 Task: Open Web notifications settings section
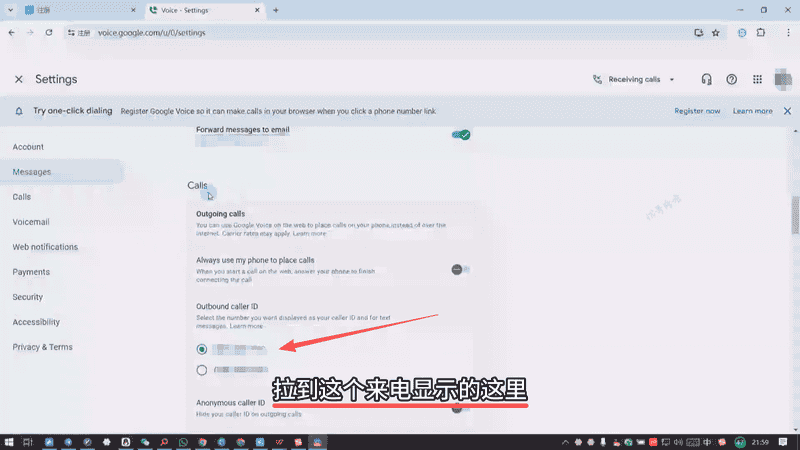click(45, 247)
